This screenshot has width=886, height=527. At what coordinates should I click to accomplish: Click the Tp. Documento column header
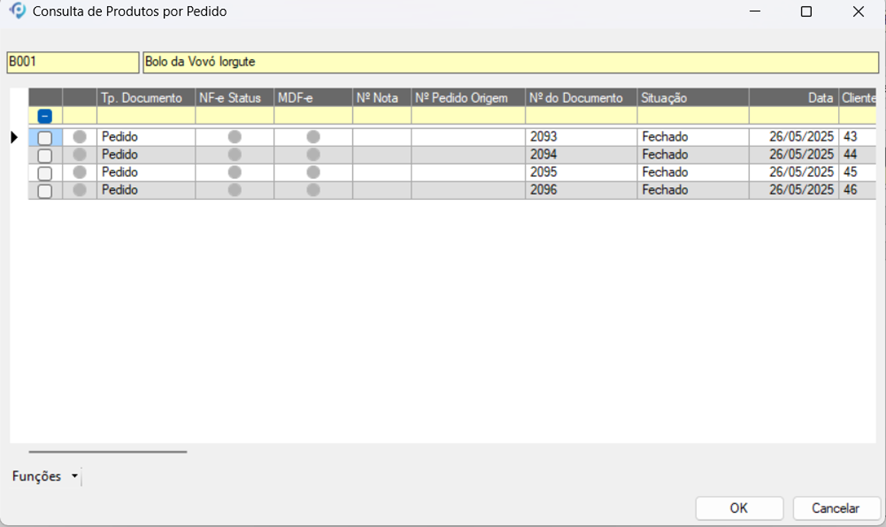point(145,98)
